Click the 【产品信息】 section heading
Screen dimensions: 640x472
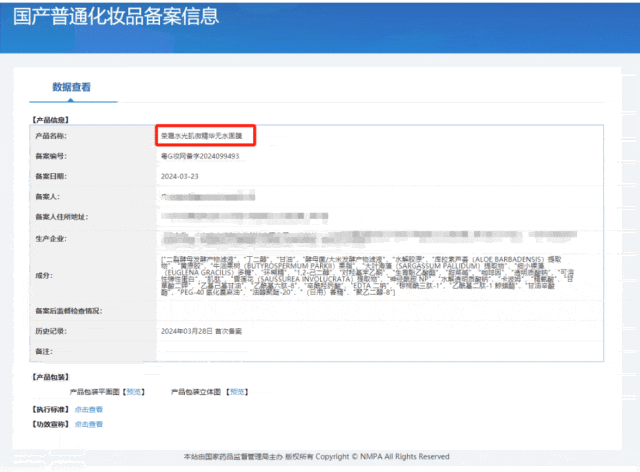[50, 120]
